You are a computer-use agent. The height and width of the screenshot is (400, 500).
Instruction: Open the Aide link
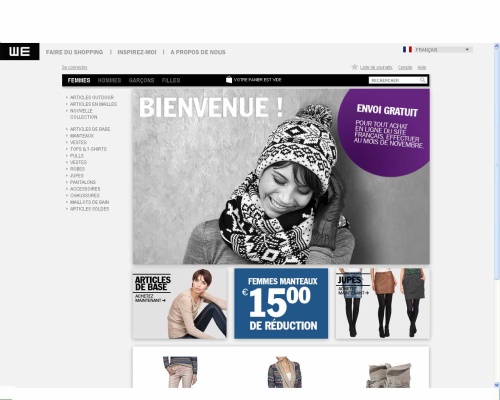click(422, 67)
